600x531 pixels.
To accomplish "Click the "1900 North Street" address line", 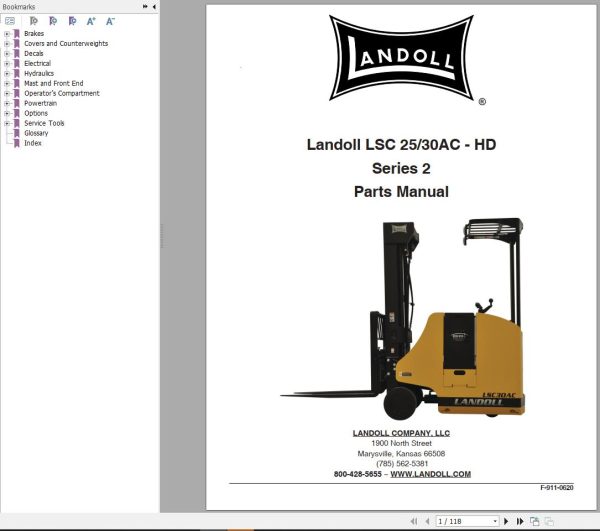I will (x=401, y=443).
